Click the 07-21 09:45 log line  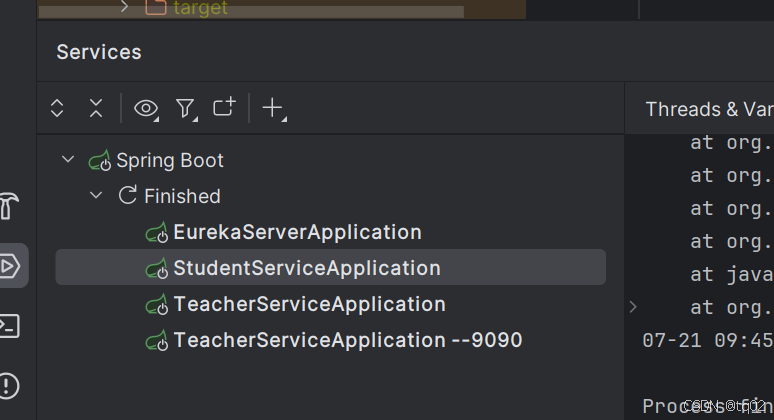(x=708, y=340)
